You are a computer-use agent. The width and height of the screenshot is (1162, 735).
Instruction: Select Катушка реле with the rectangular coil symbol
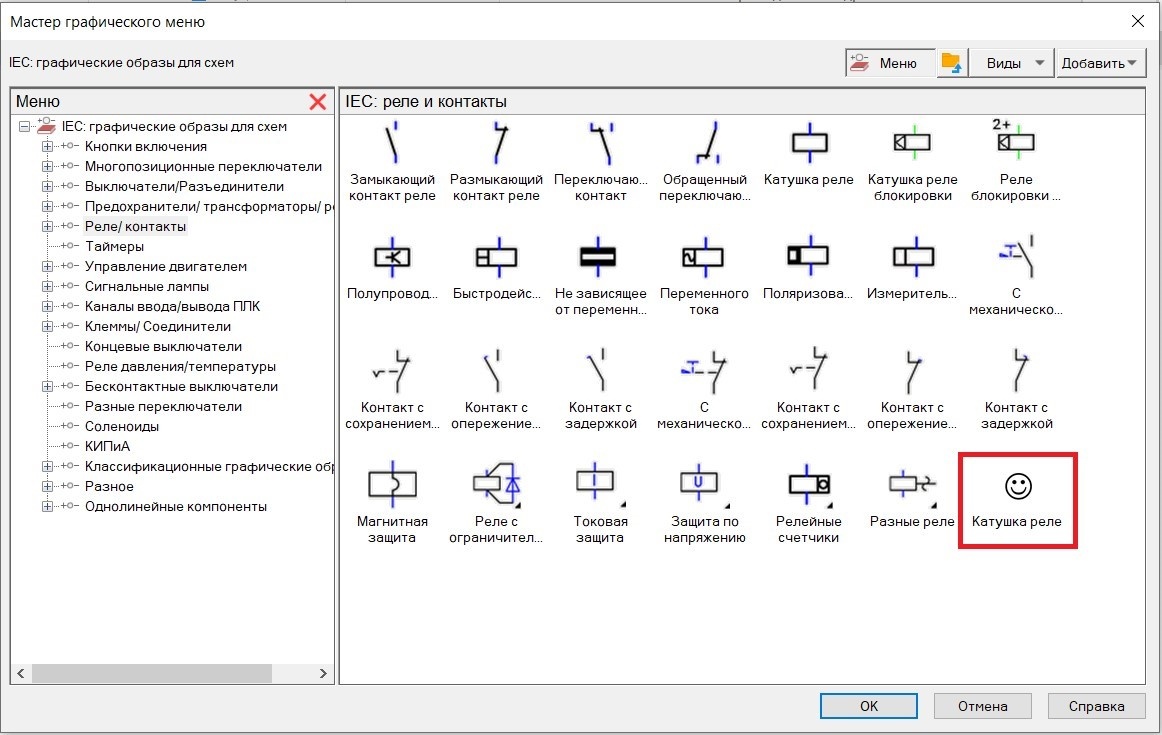tap(809, 143)
